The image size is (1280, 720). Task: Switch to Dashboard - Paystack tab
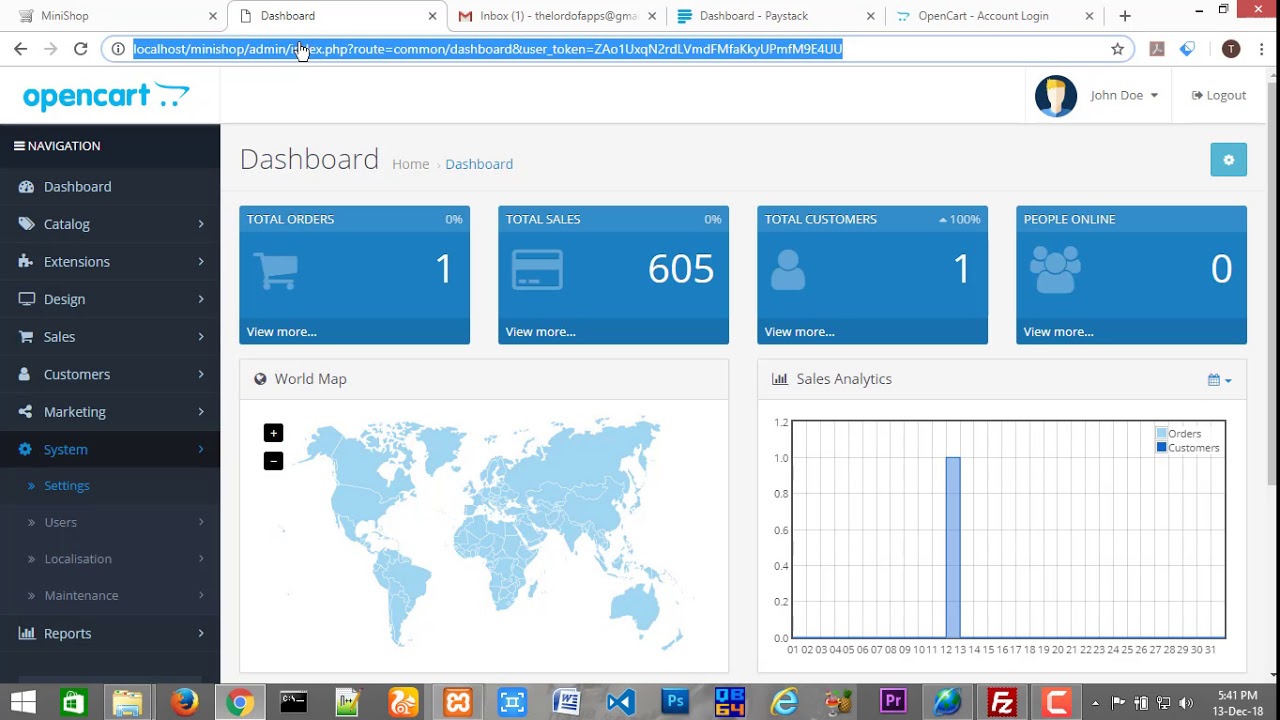[777, 16]
